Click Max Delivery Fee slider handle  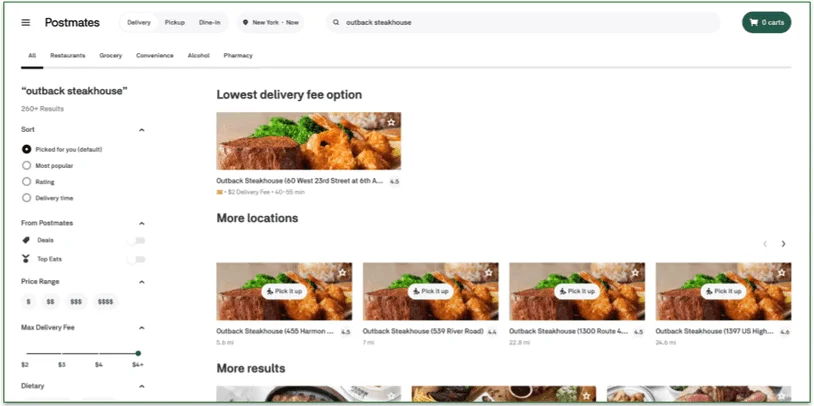click(138, 354)
